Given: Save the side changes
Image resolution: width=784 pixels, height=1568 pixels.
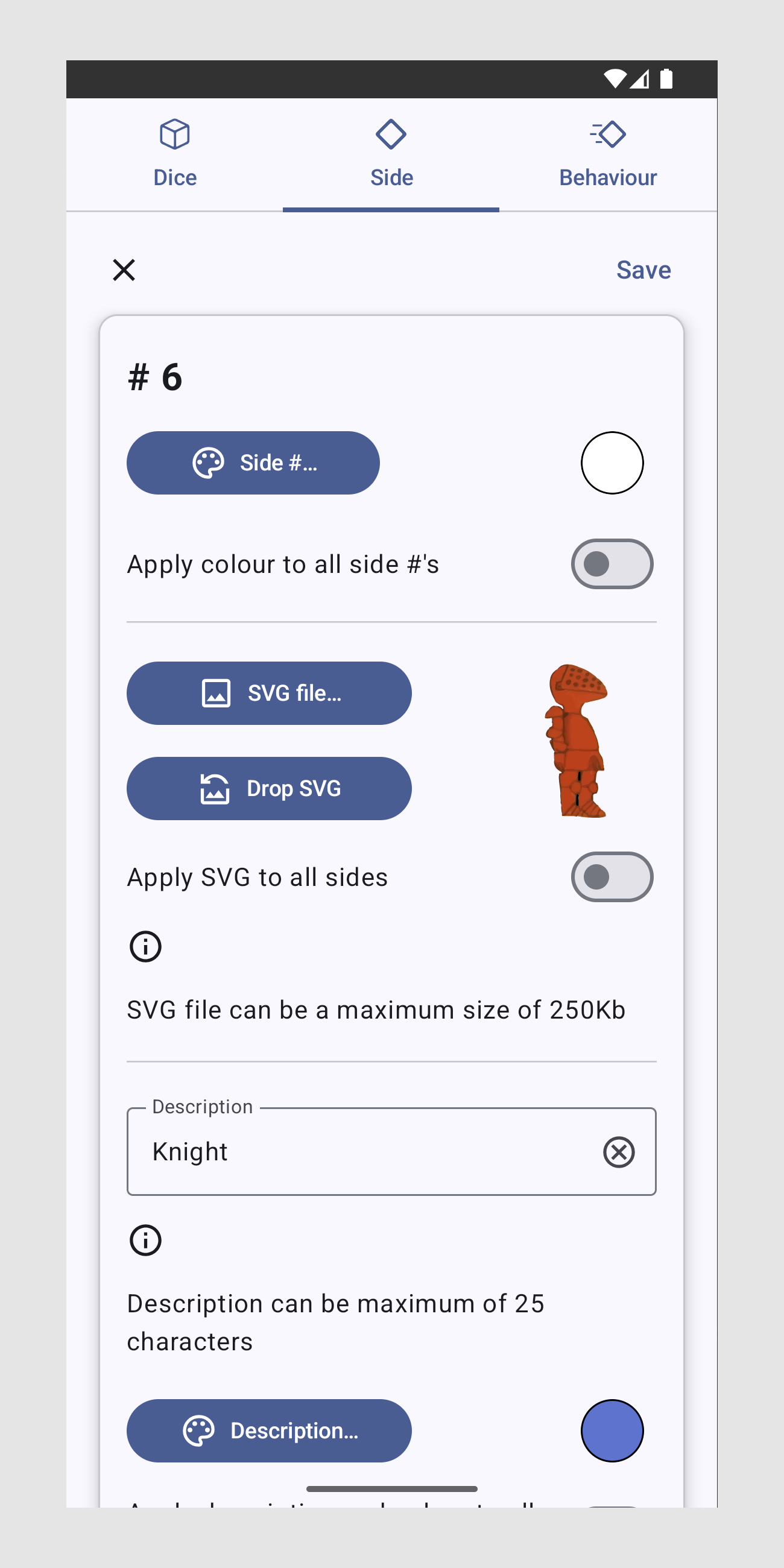Looking at the screenshot, I should point(643,270).
